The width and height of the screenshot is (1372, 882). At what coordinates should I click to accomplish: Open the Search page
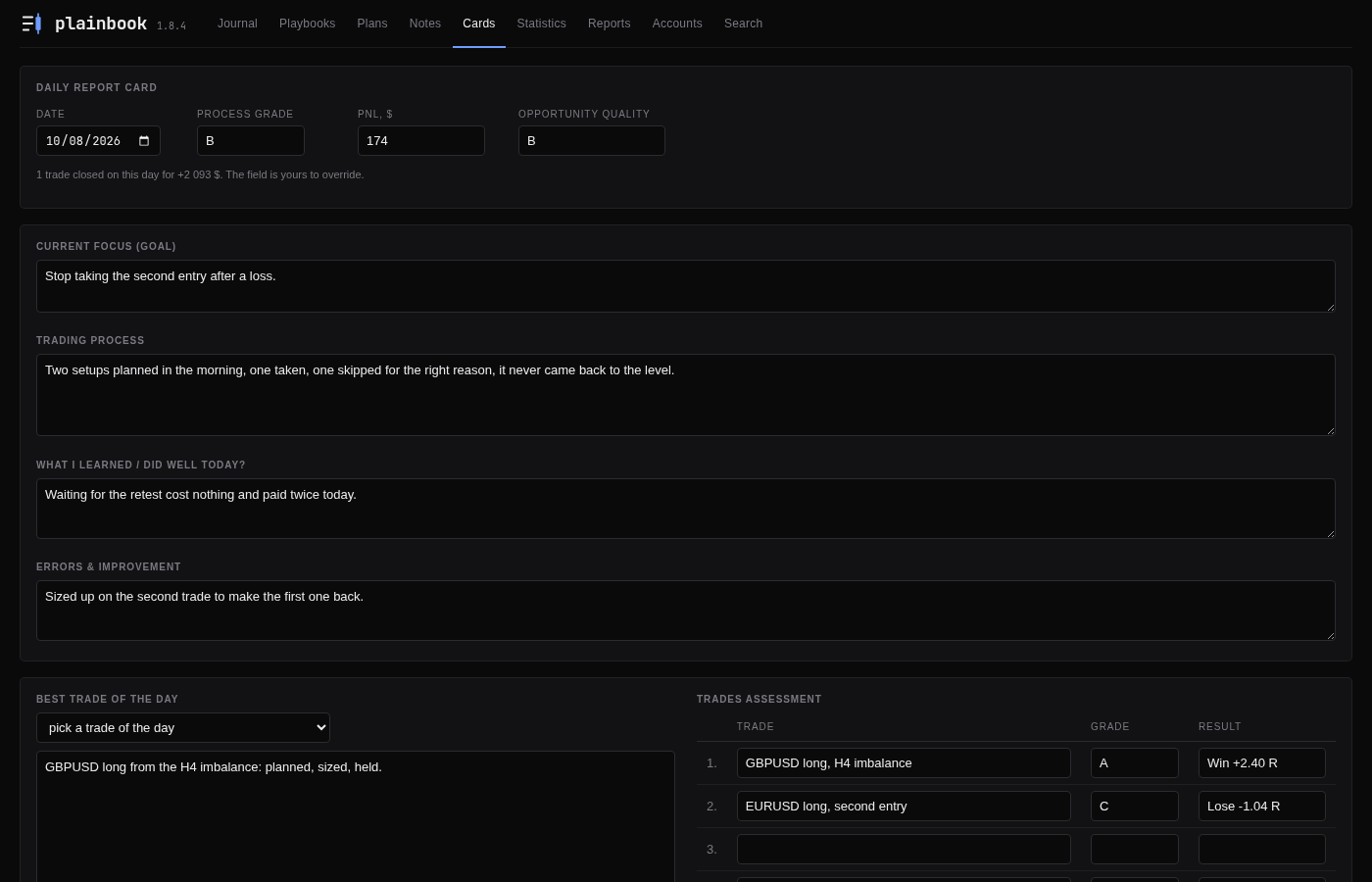743,24
